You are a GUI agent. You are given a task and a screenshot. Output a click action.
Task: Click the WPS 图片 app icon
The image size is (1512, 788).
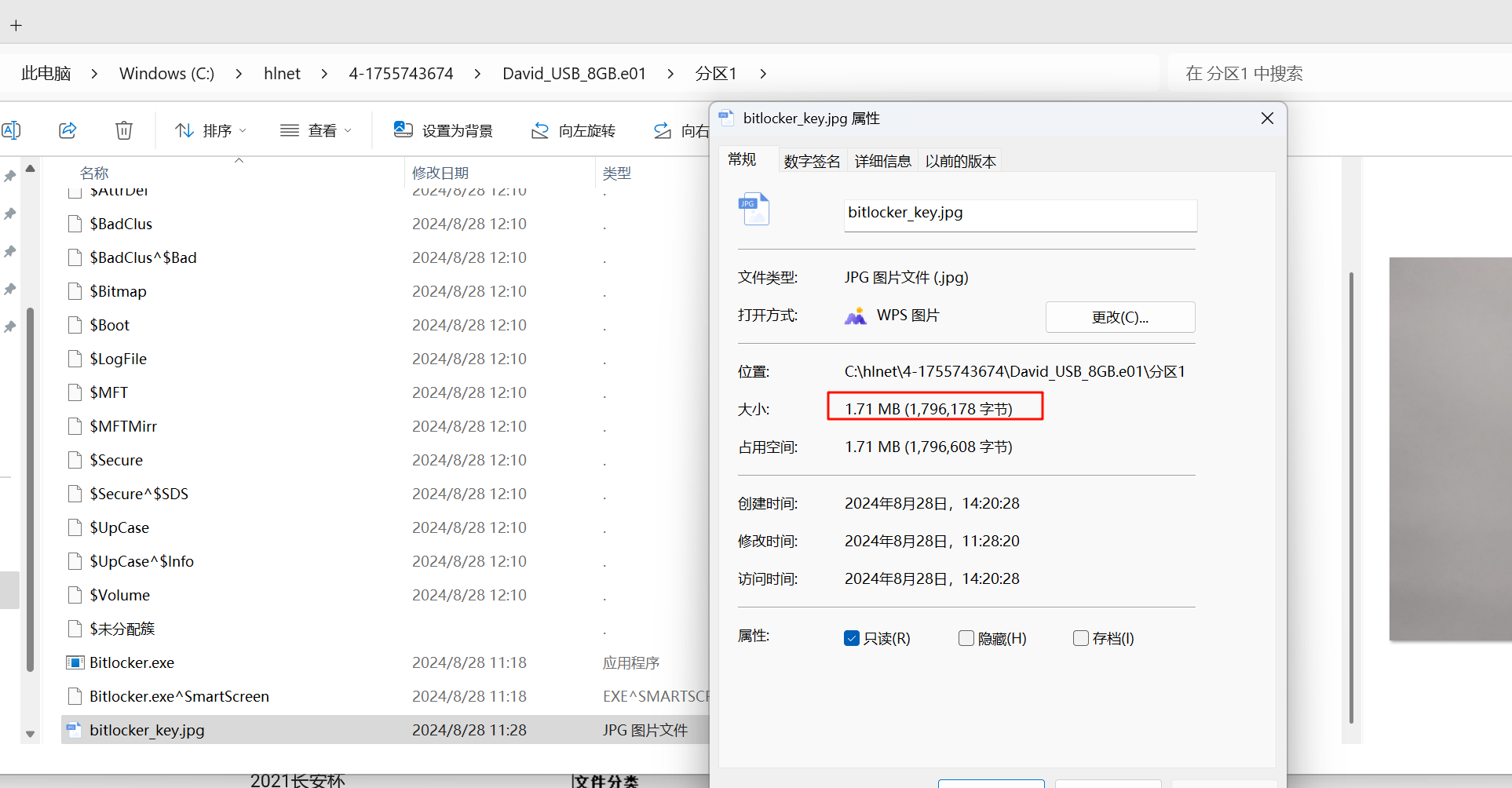855,316
